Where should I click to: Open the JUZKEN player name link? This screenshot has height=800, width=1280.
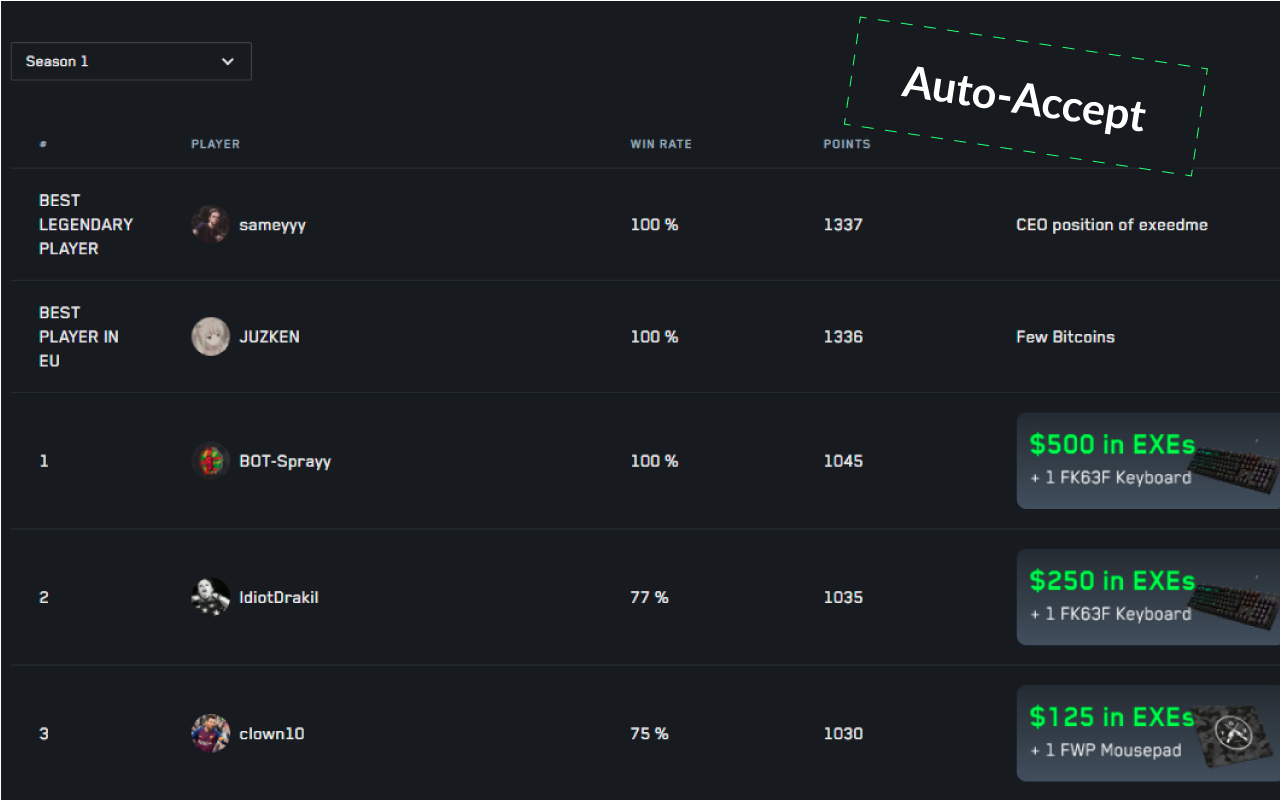point(269,337)
